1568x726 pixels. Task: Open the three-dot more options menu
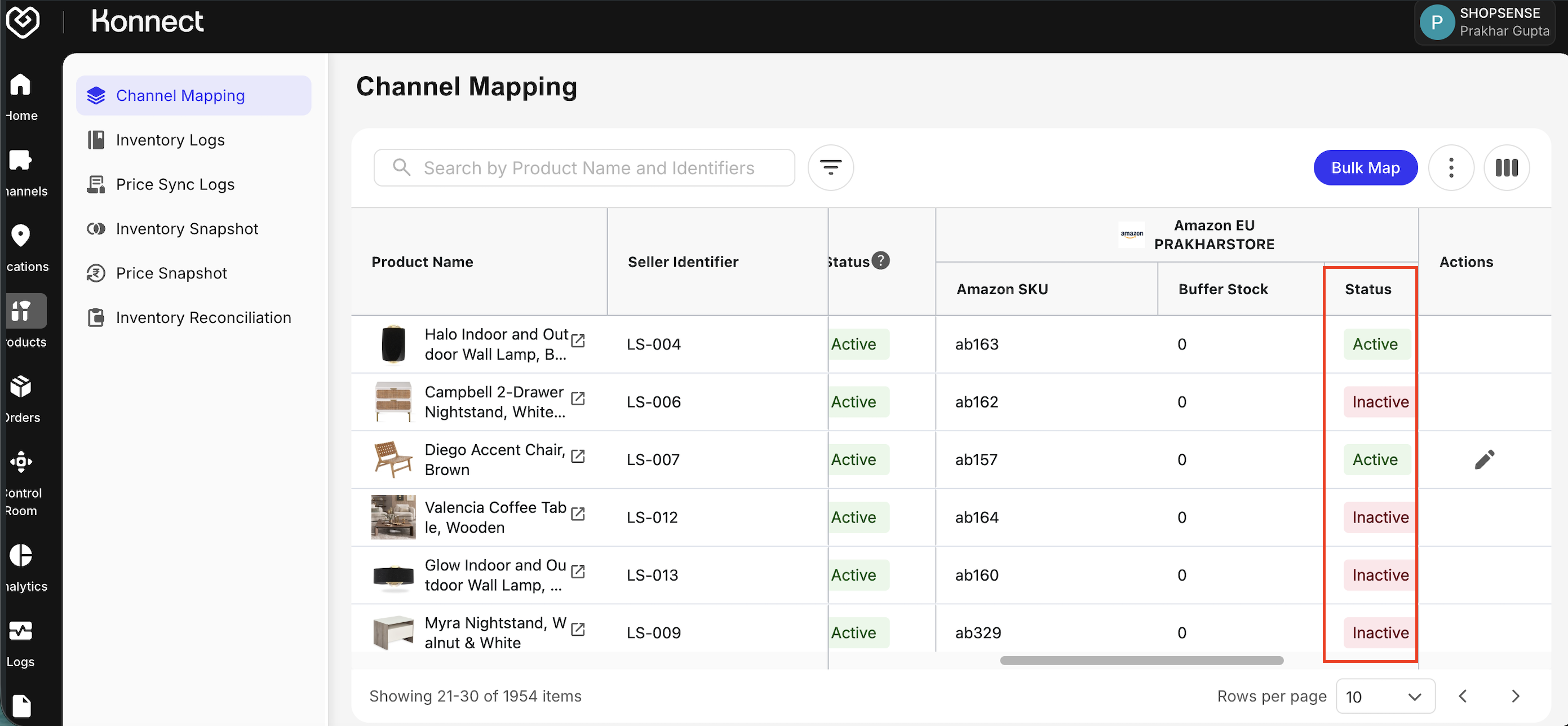click(x=1451, y=167)
